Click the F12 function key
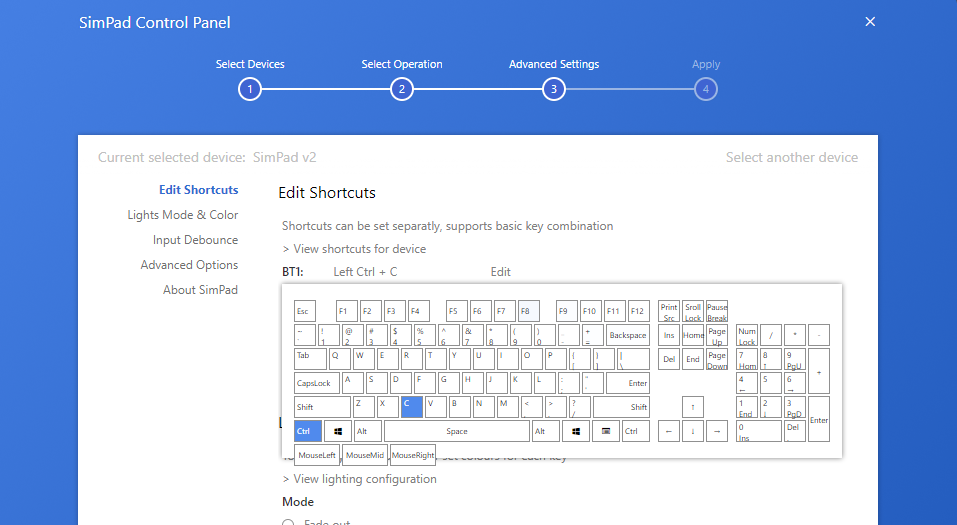The image size is (957, 525). (x=638, y=311)
